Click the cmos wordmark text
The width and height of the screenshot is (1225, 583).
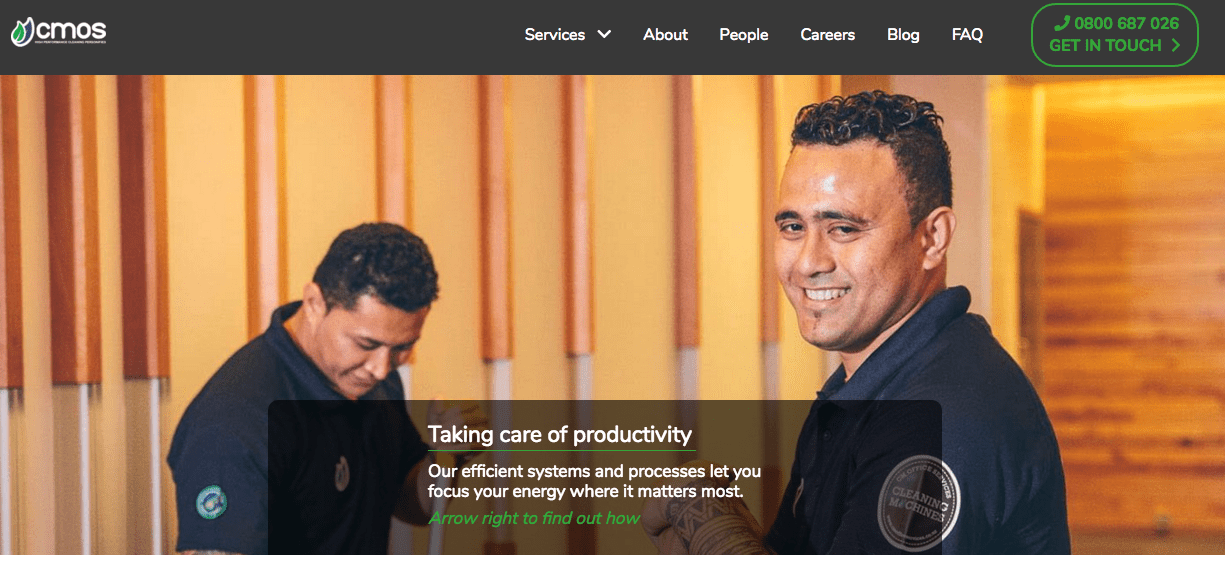(x=71, y=31)
